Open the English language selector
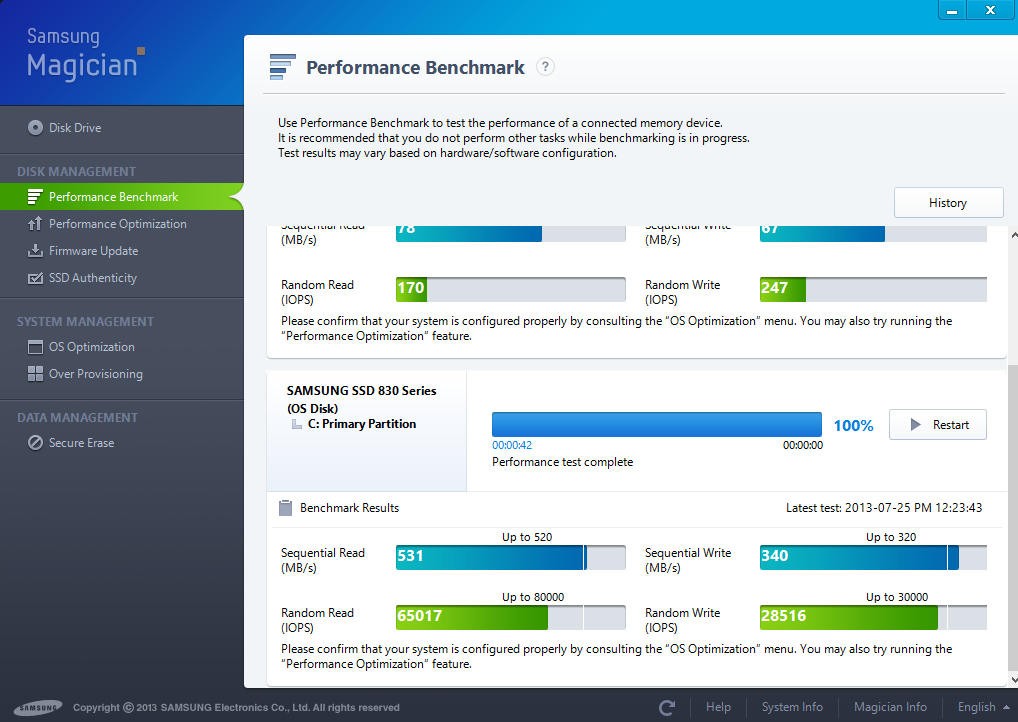1018x722 pixels. [x=983, y=707]
